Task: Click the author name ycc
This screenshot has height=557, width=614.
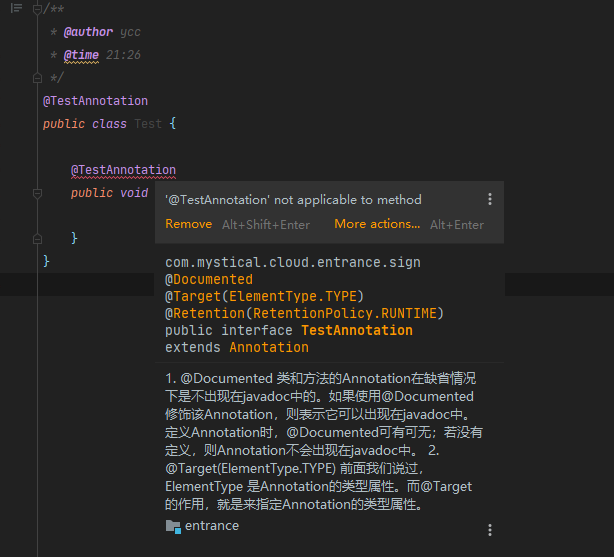Action: (130, 32)
